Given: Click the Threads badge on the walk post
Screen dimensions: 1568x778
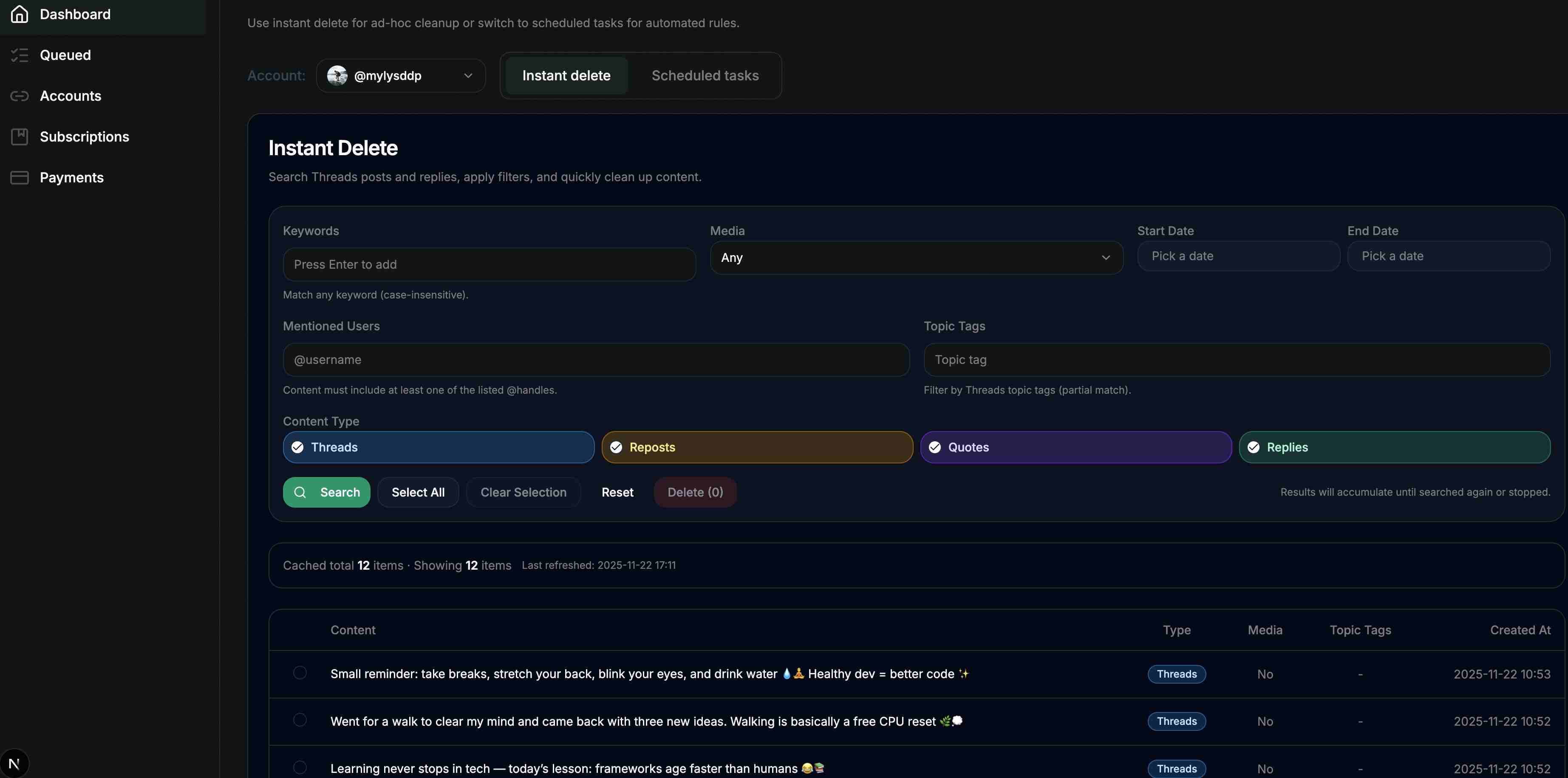Looking at the screenshot, I should tap(1176, 721).
